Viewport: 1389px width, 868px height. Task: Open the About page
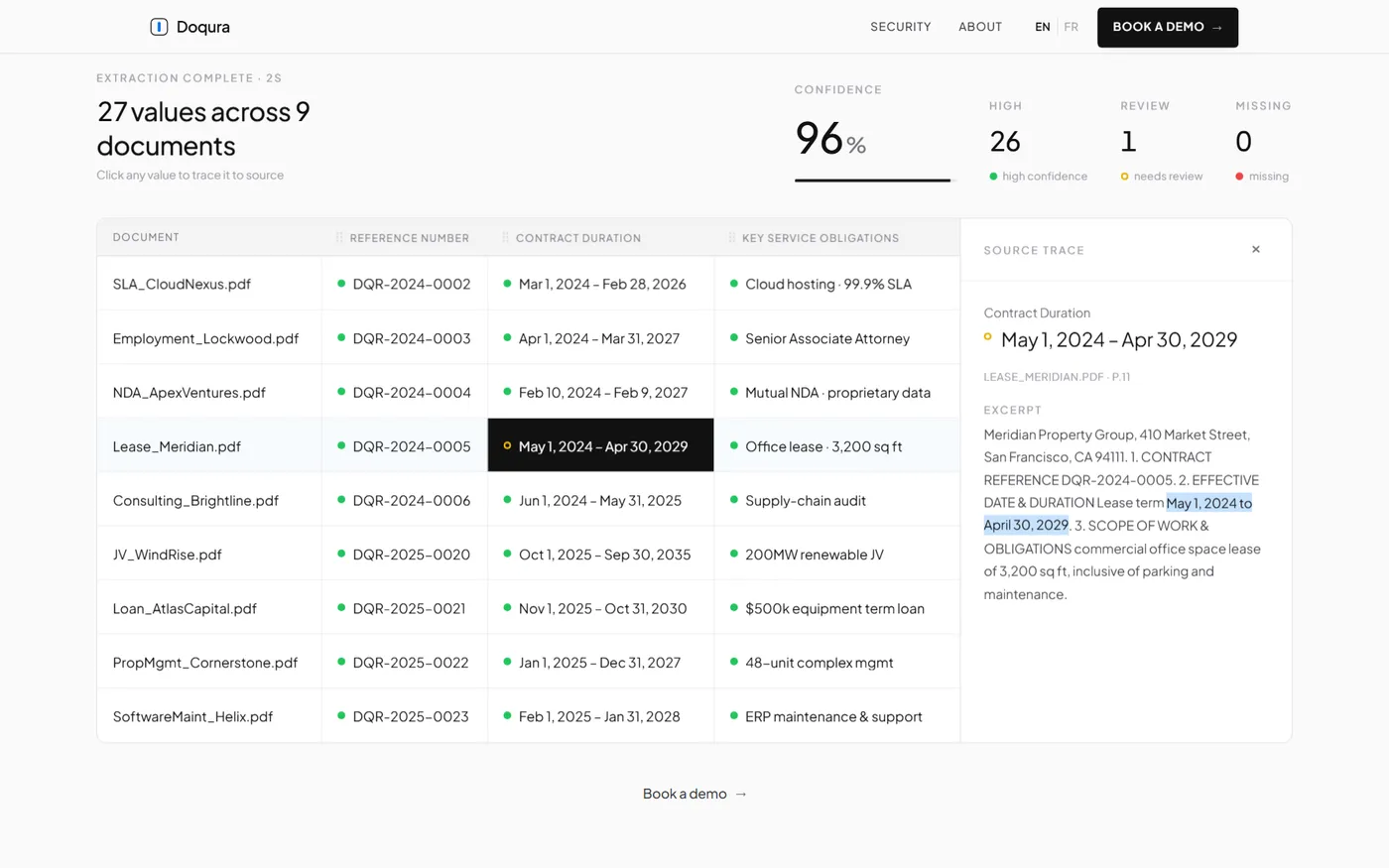point(980,27)
